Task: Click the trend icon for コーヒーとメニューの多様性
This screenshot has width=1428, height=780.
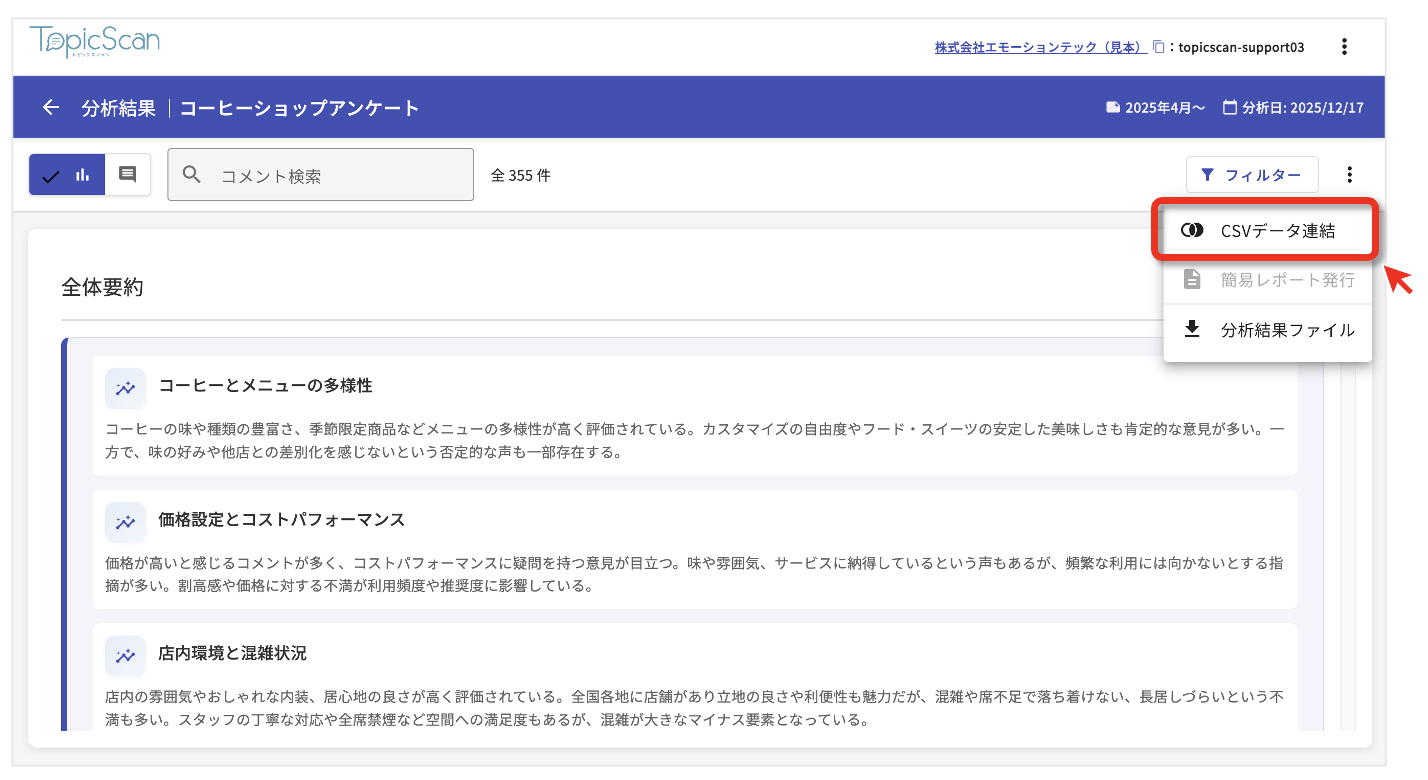Action: point(125,388)
